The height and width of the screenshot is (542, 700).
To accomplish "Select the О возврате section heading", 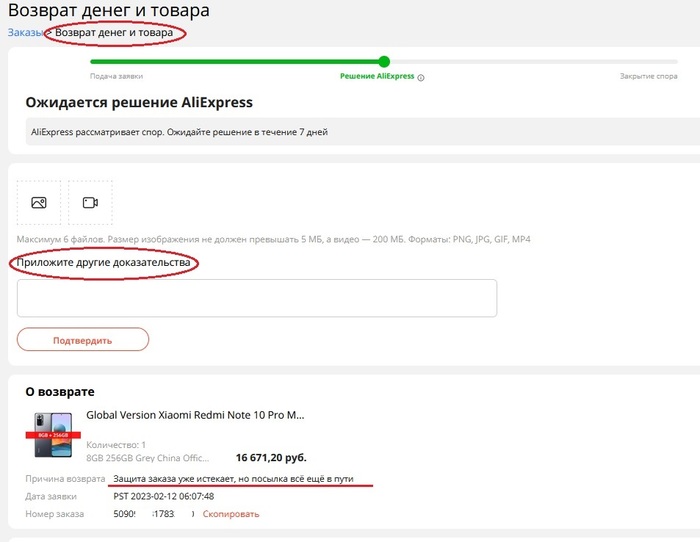I will click(60, 392).
